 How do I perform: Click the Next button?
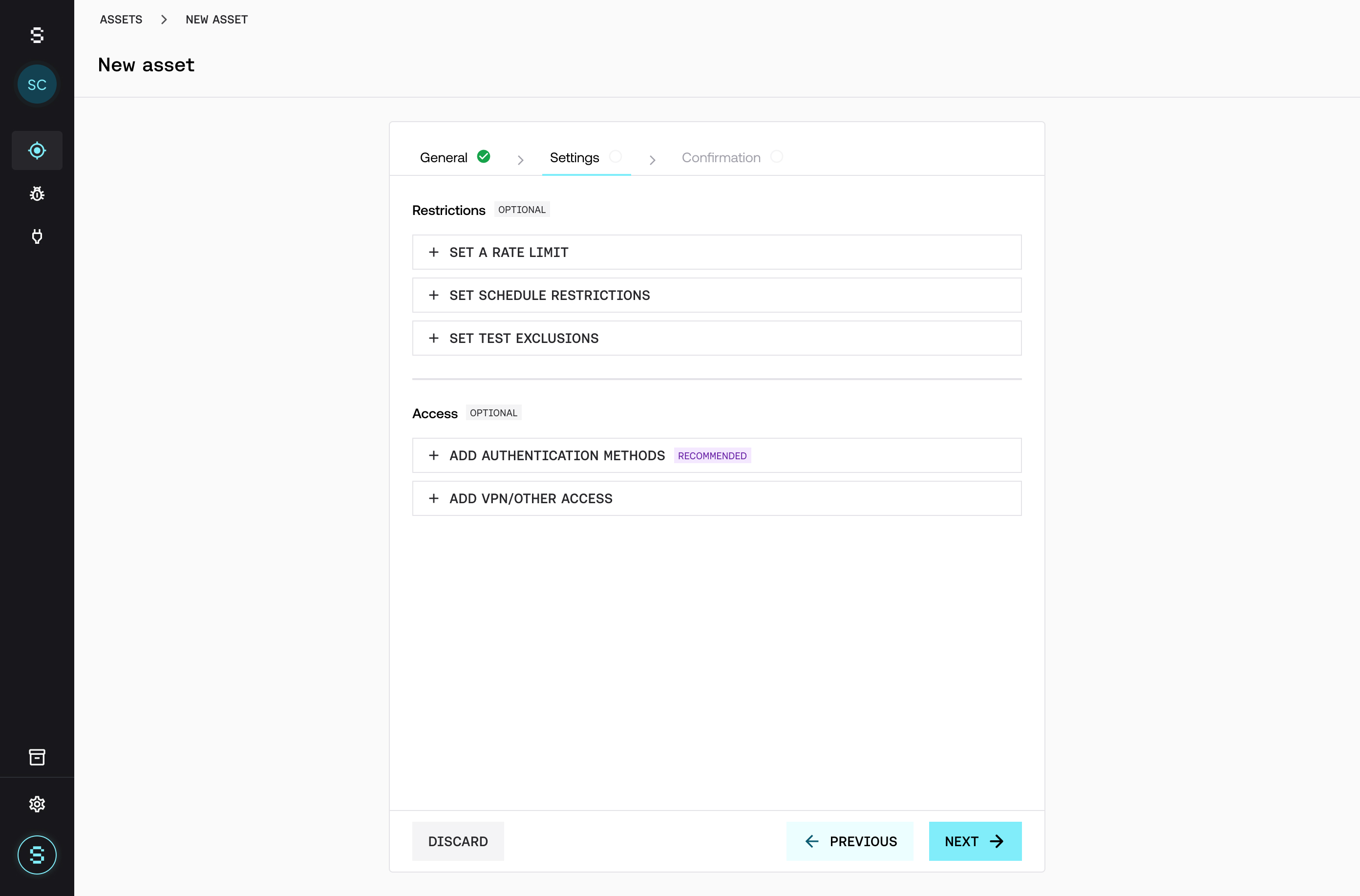tap(975, 841)
